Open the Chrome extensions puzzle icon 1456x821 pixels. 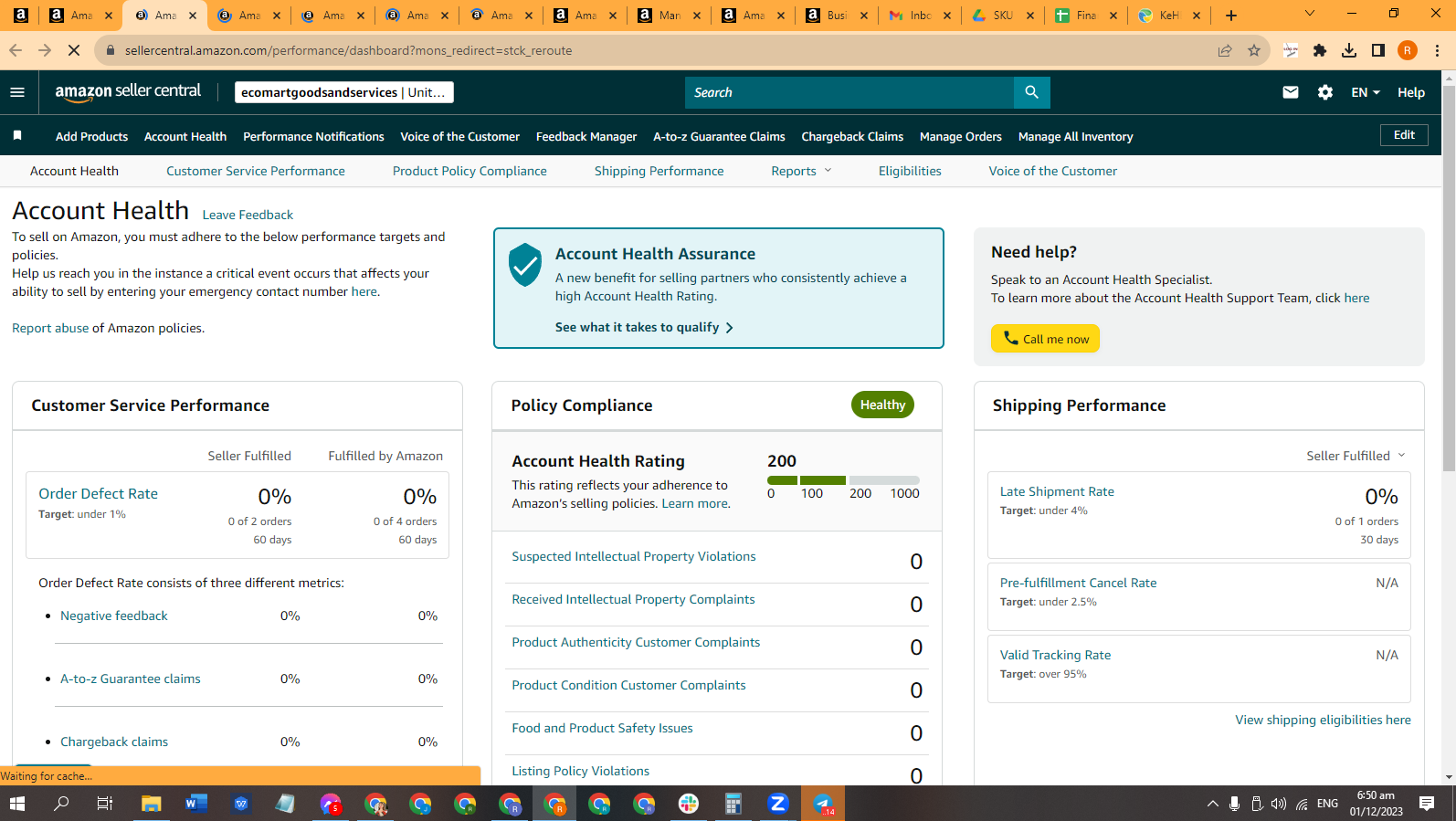click(1320, 50)
